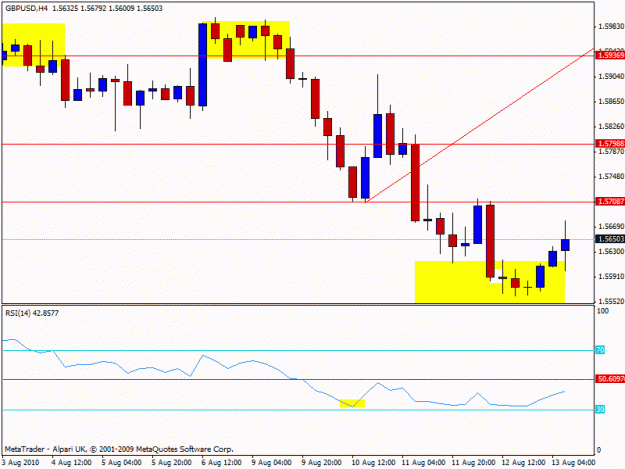Click the RSI 70 level label

click(x=600, y=350)
